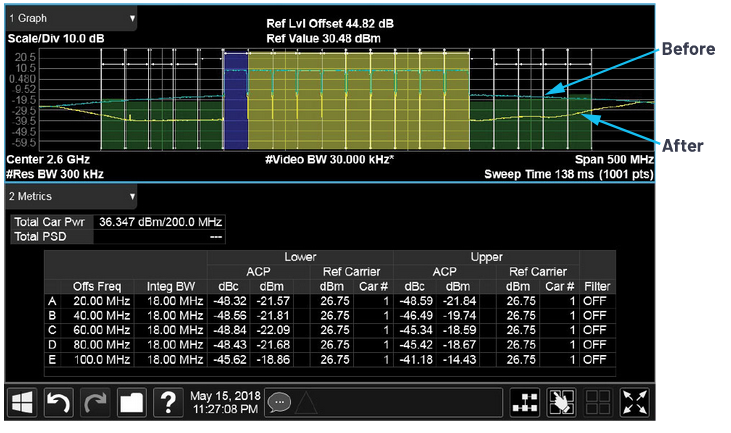731x433 pixels.
Task: Click the redo arrow icon
Action: click(95, 402)
